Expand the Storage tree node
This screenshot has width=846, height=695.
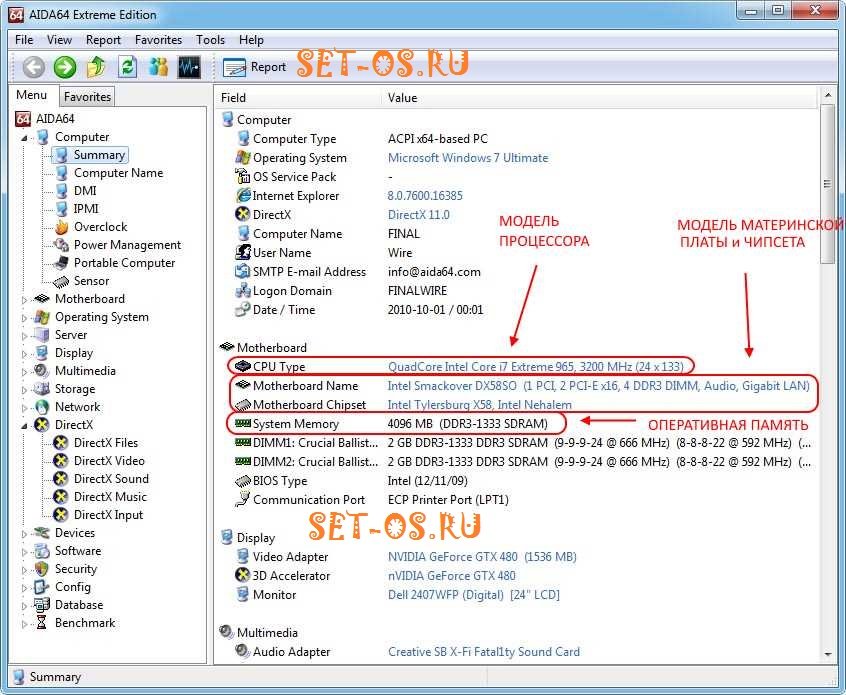(25, 389)
